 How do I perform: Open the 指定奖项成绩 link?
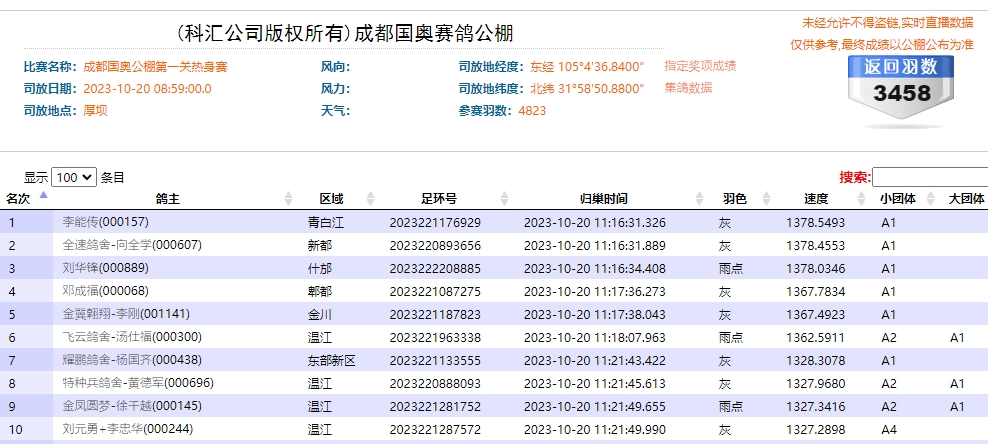point(700,66)
